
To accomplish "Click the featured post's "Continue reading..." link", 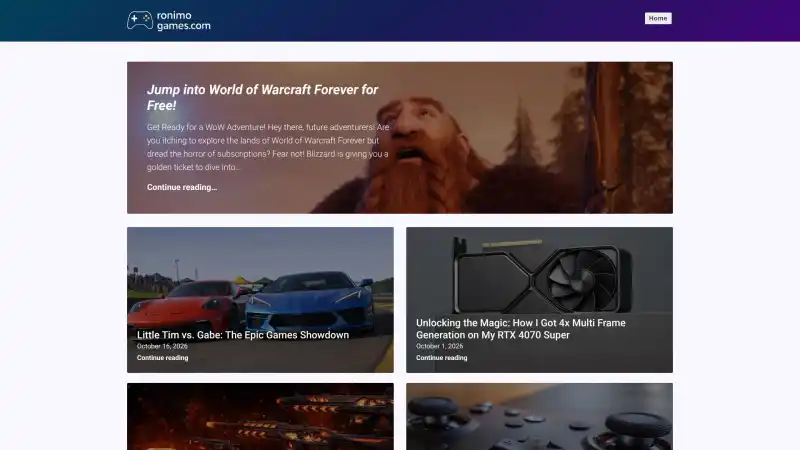I will point(182,187).
